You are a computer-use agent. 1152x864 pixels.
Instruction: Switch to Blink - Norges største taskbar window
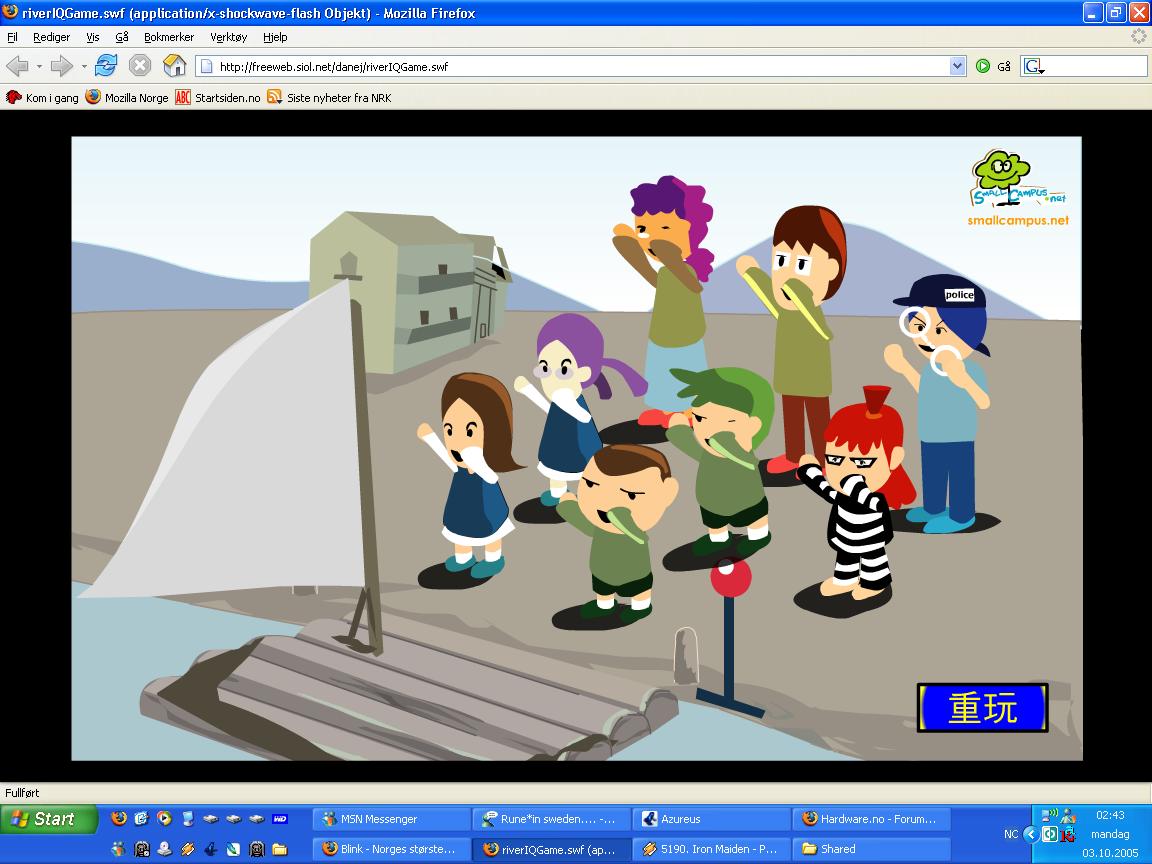[x=391, y=849]
